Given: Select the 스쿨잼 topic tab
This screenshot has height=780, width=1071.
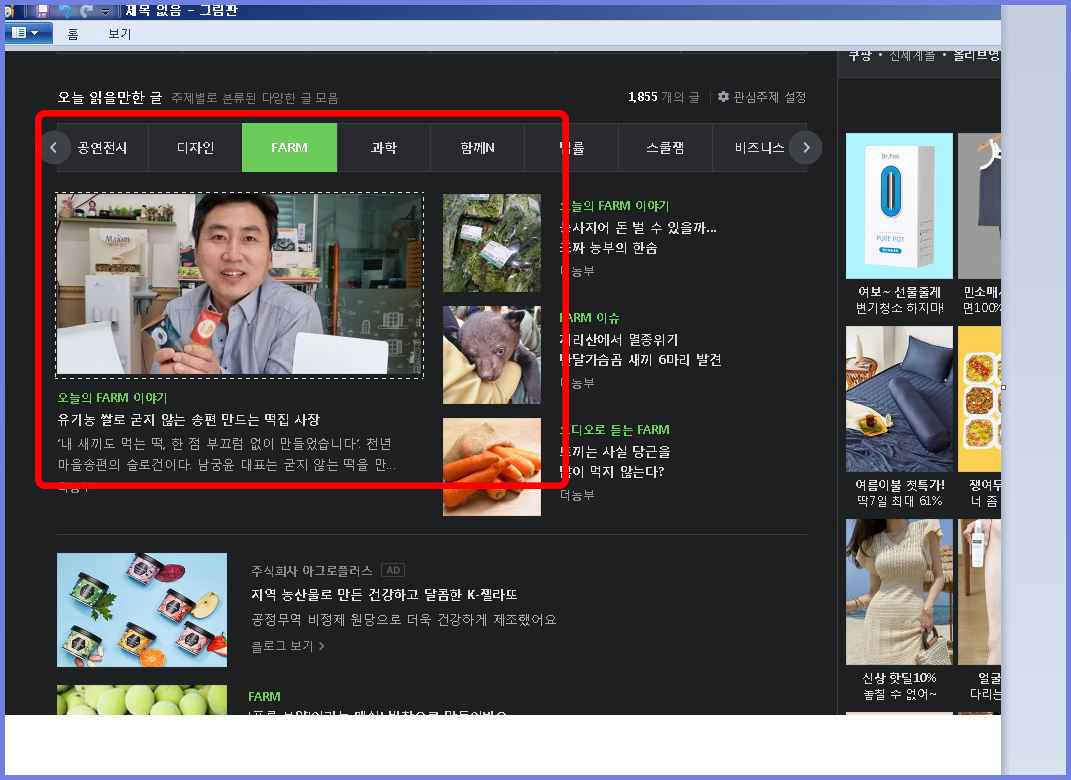Looking at the screenshot, I should pyautogui.click(x=665, y=148).
